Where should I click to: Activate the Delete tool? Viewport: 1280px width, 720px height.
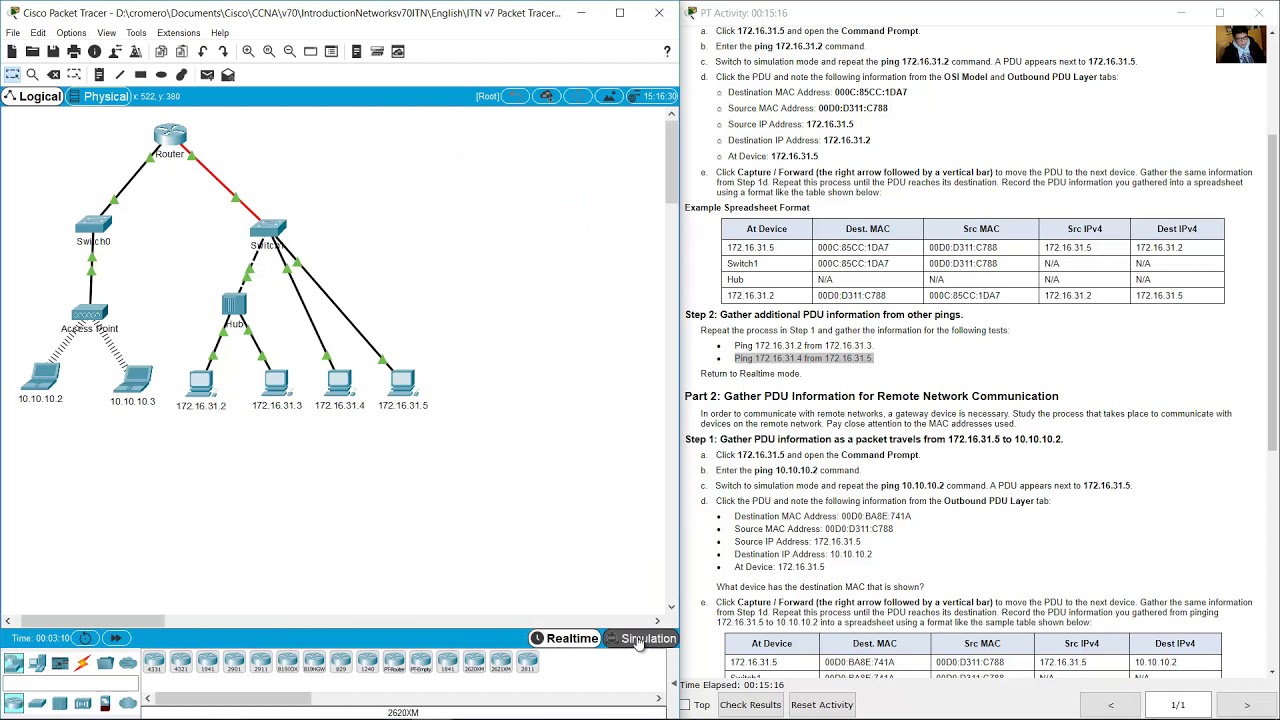(53, 74)
